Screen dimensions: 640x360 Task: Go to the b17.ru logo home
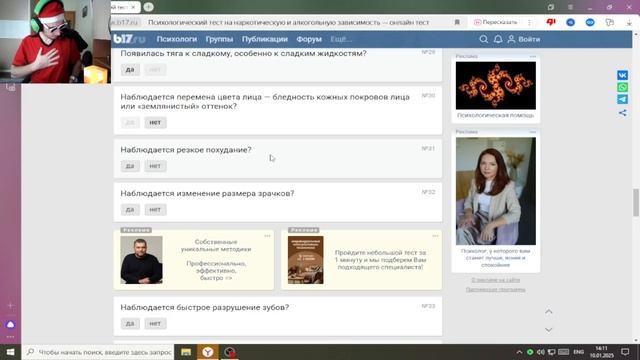(129, 39)
